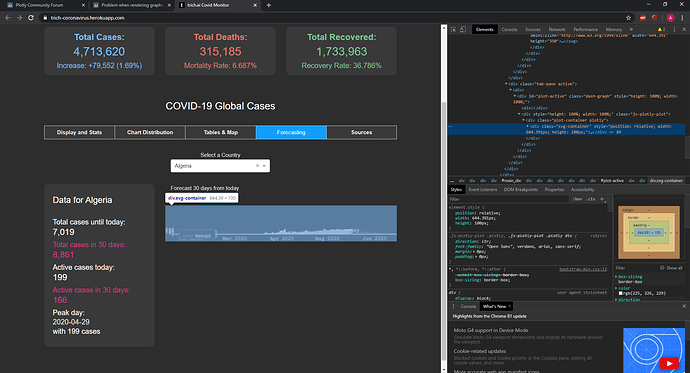Image resolution: width=690 pixels, height=373 pixels.
Task: Open the DevTools Memory panel
Action: pyautogui.click(x=613, y=29)
